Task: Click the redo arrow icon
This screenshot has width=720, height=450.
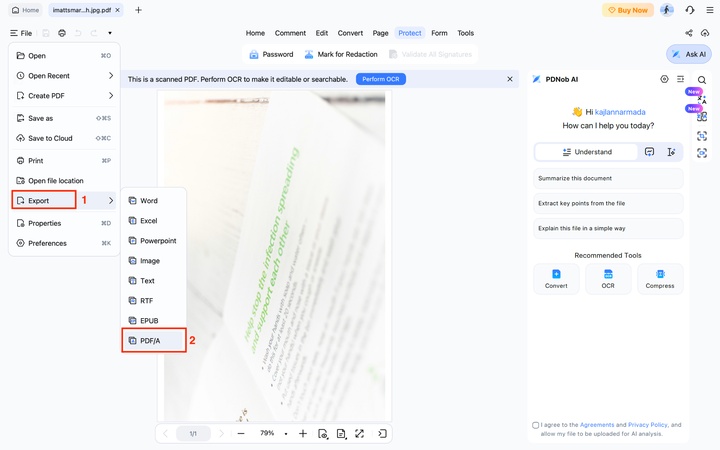Action: point(94,33)
